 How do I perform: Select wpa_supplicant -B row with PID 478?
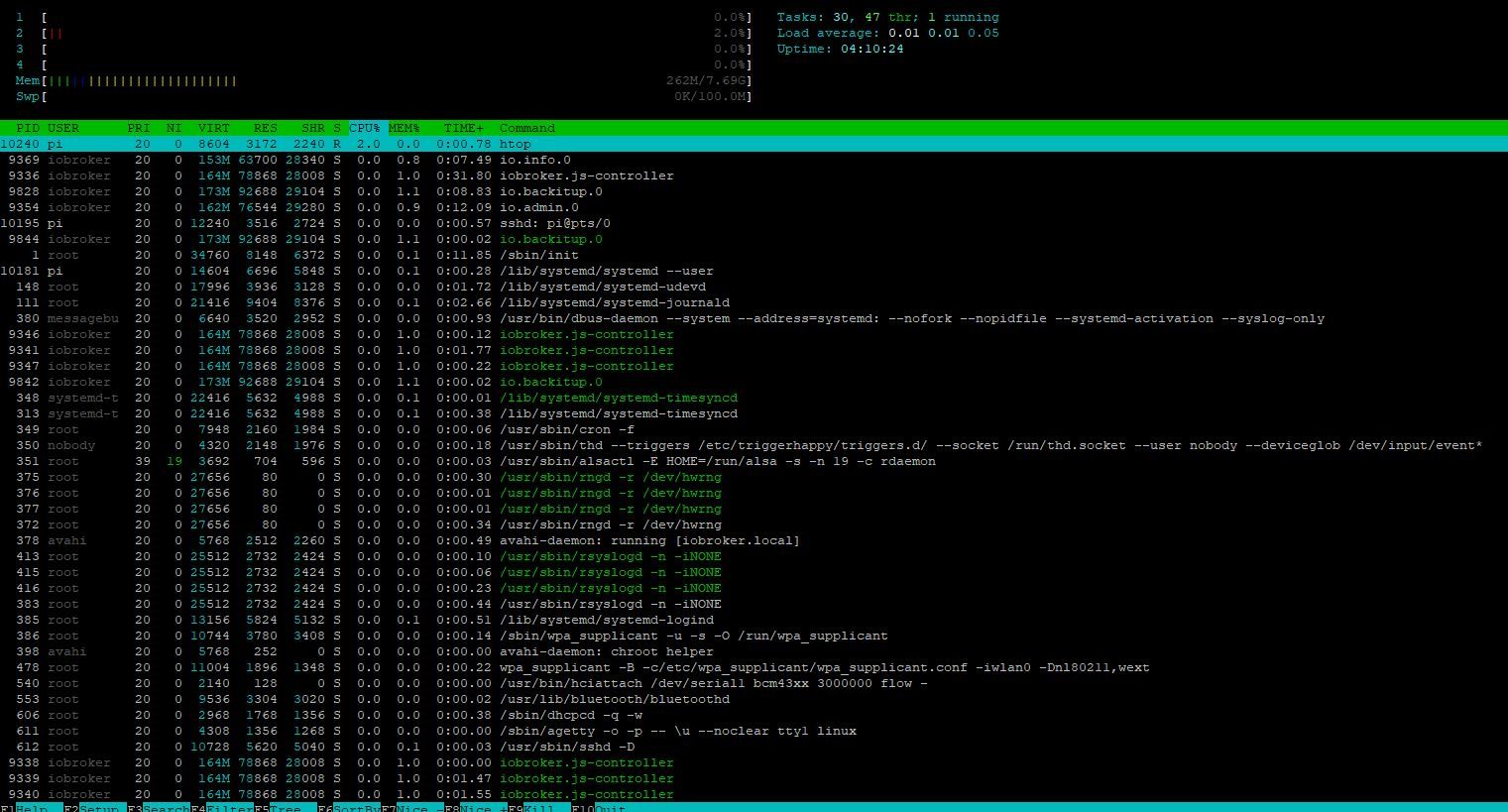[754, 667]
